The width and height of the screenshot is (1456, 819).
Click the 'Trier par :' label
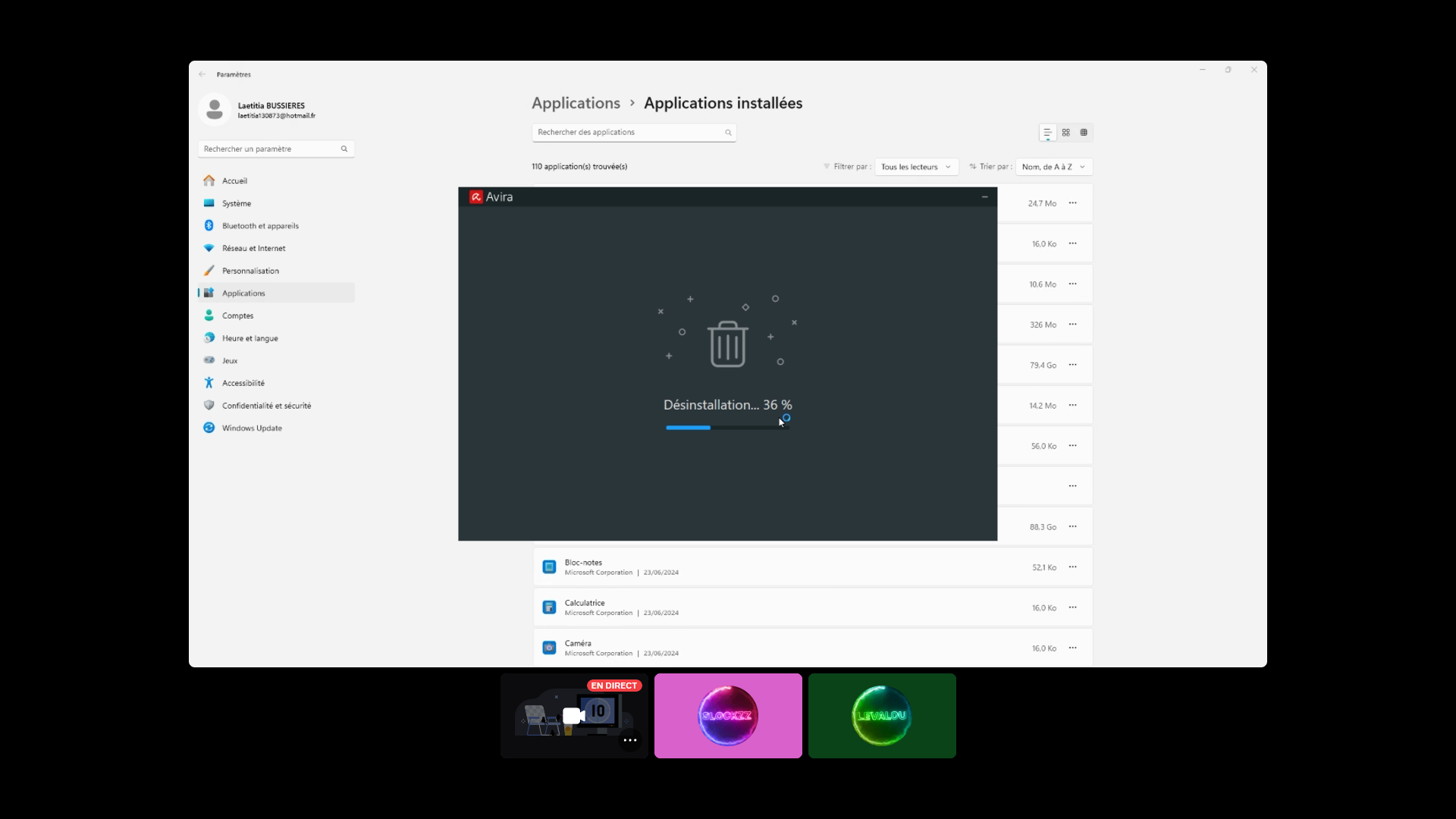tap(996, 167)
